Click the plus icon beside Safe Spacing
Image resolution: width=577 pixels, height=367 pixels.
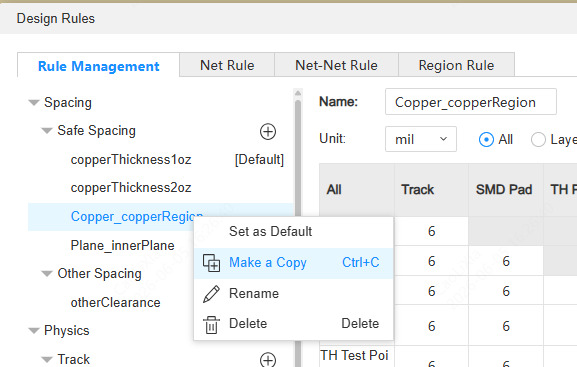[268, 131]
